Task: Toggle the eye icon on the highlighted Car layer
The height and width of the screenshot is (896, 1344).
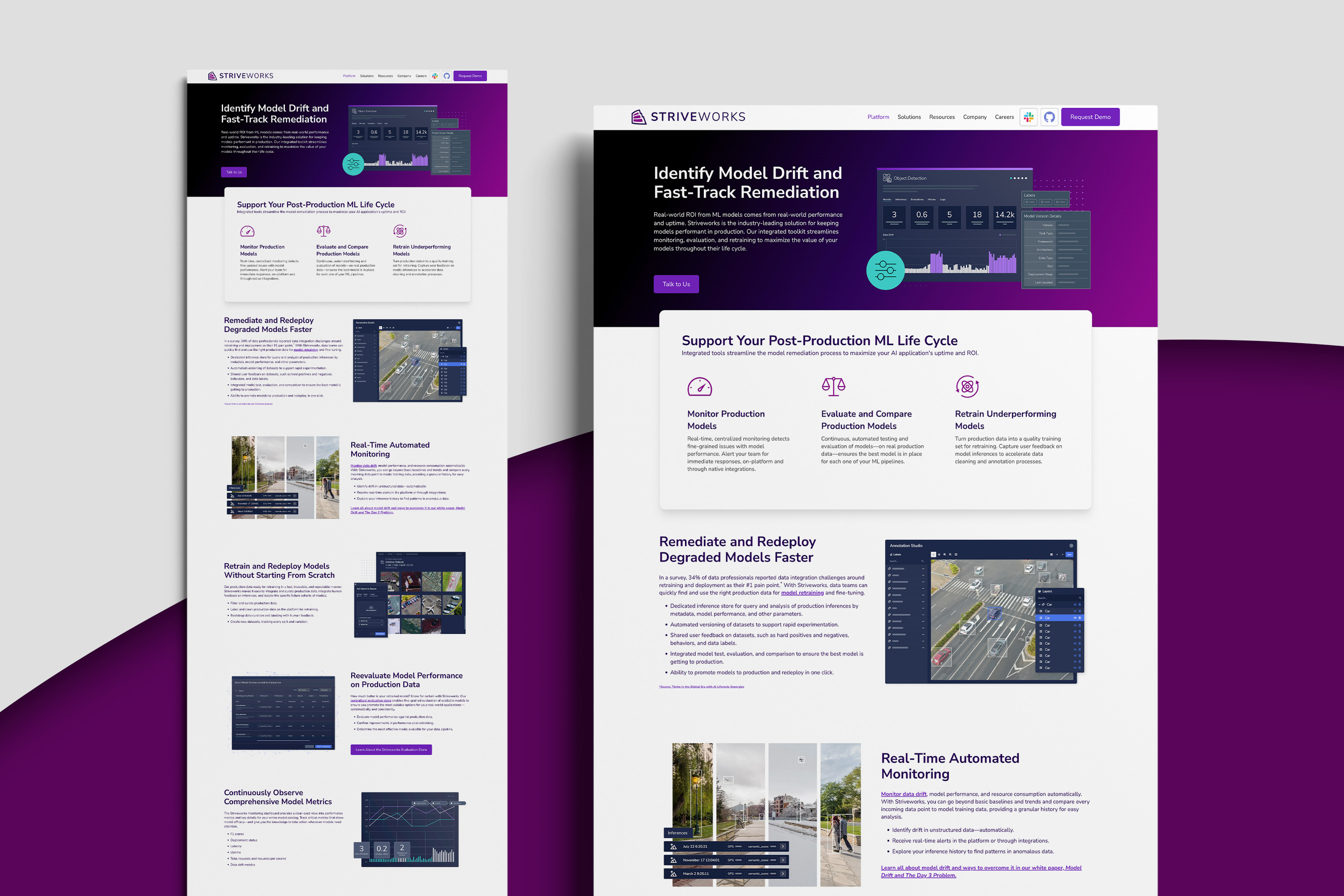Action: [1075, 618]
